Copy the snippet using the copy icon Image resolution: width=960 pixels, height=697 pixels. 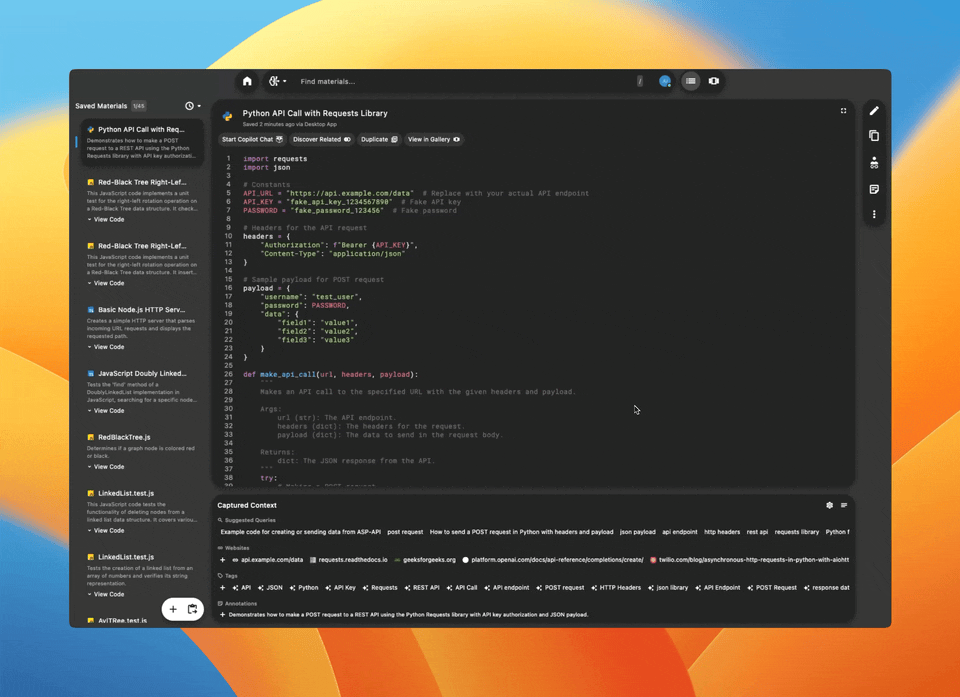(x=874, y=136)
